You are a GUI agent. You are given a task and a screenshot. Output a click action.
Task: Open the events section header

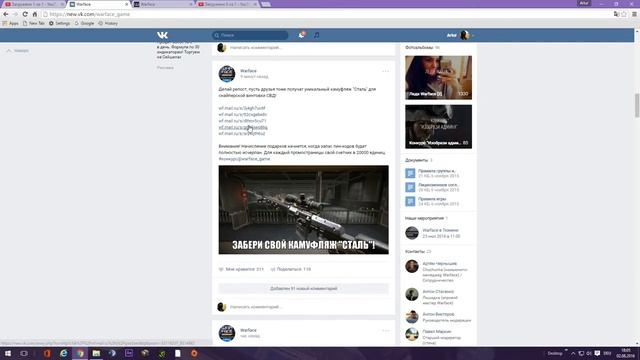(426, 218)
